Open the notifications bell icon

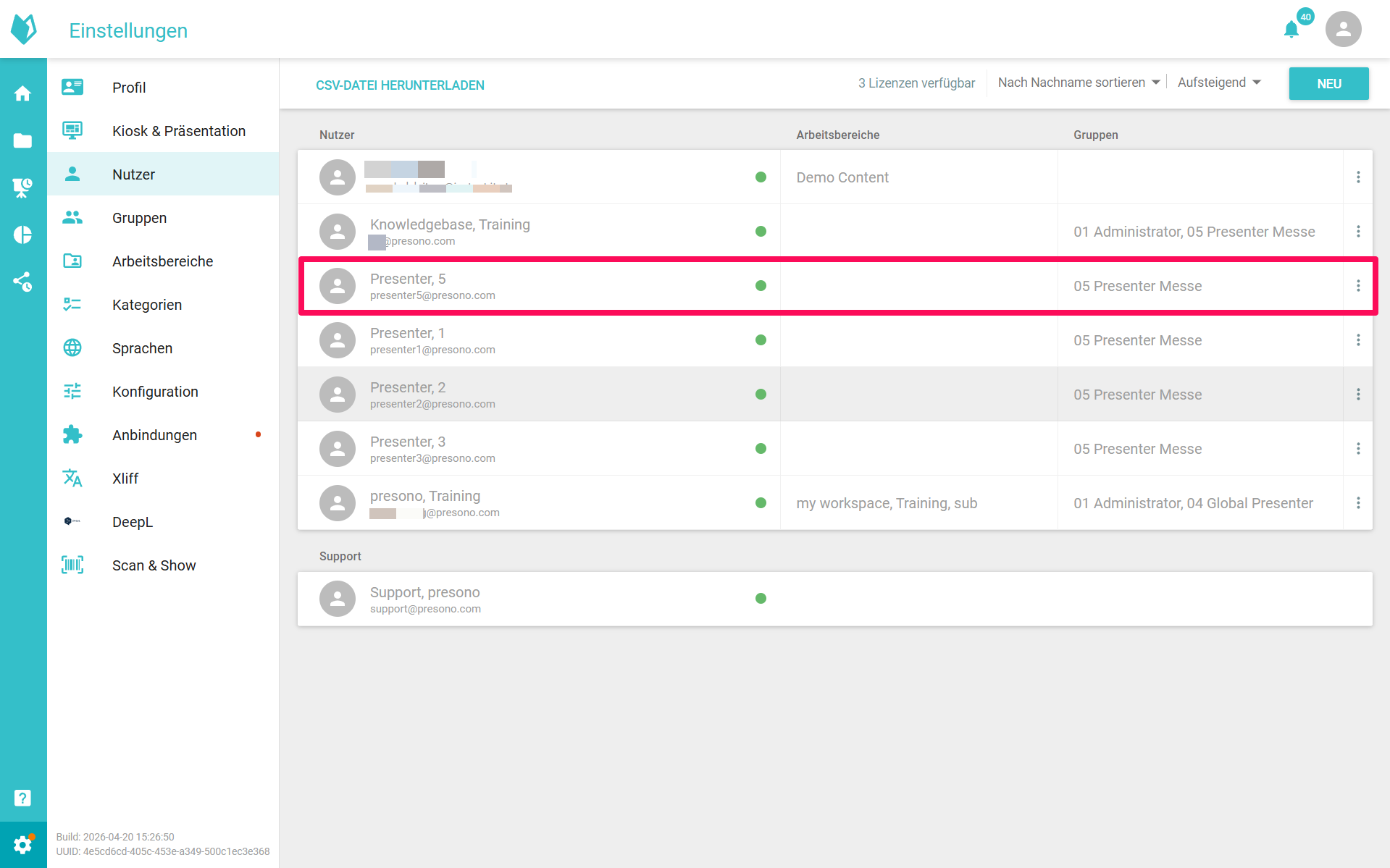[x=1291, y=30]
